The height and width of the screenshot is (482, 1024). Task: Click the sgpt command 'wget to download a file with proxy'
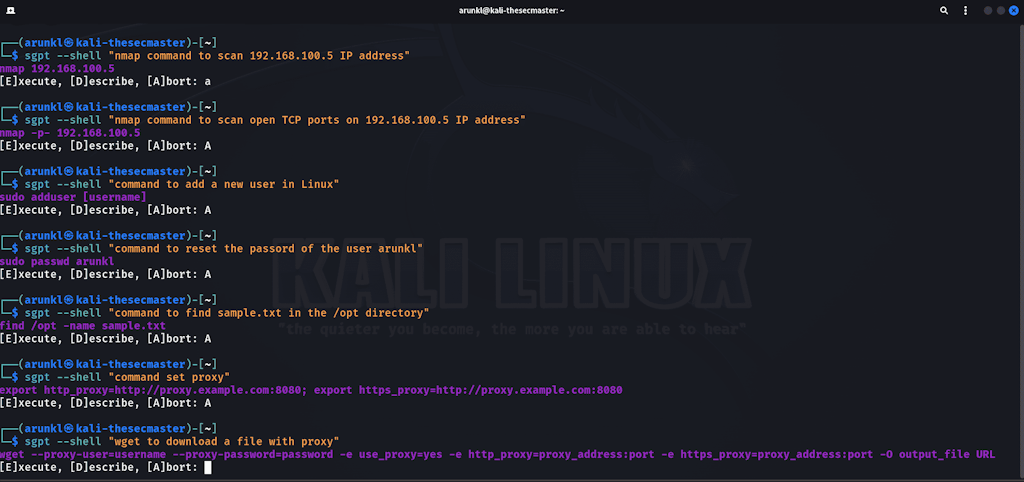tap(182, 442)
